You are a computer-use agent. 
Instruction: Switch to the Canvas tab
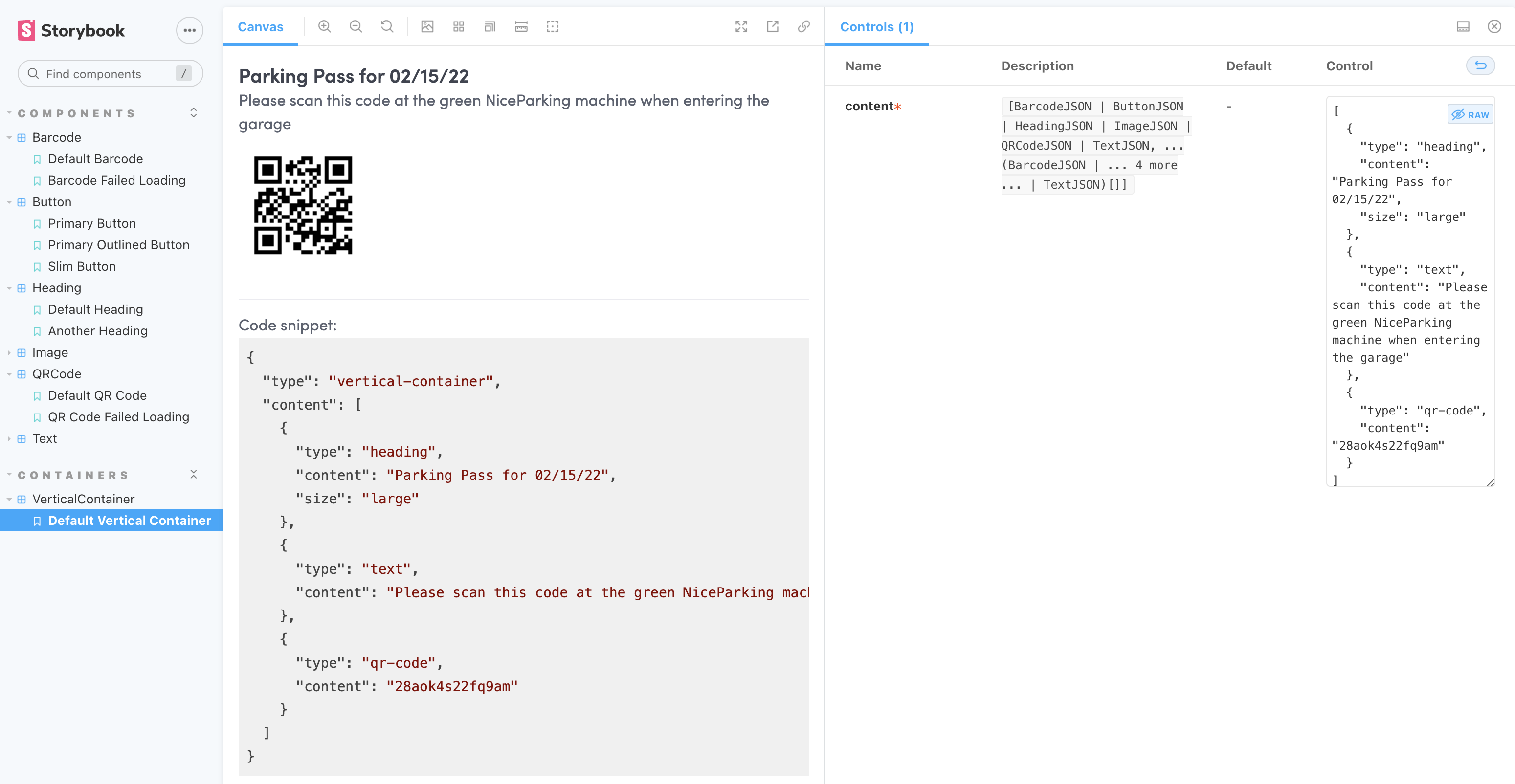tap(260, 26)
